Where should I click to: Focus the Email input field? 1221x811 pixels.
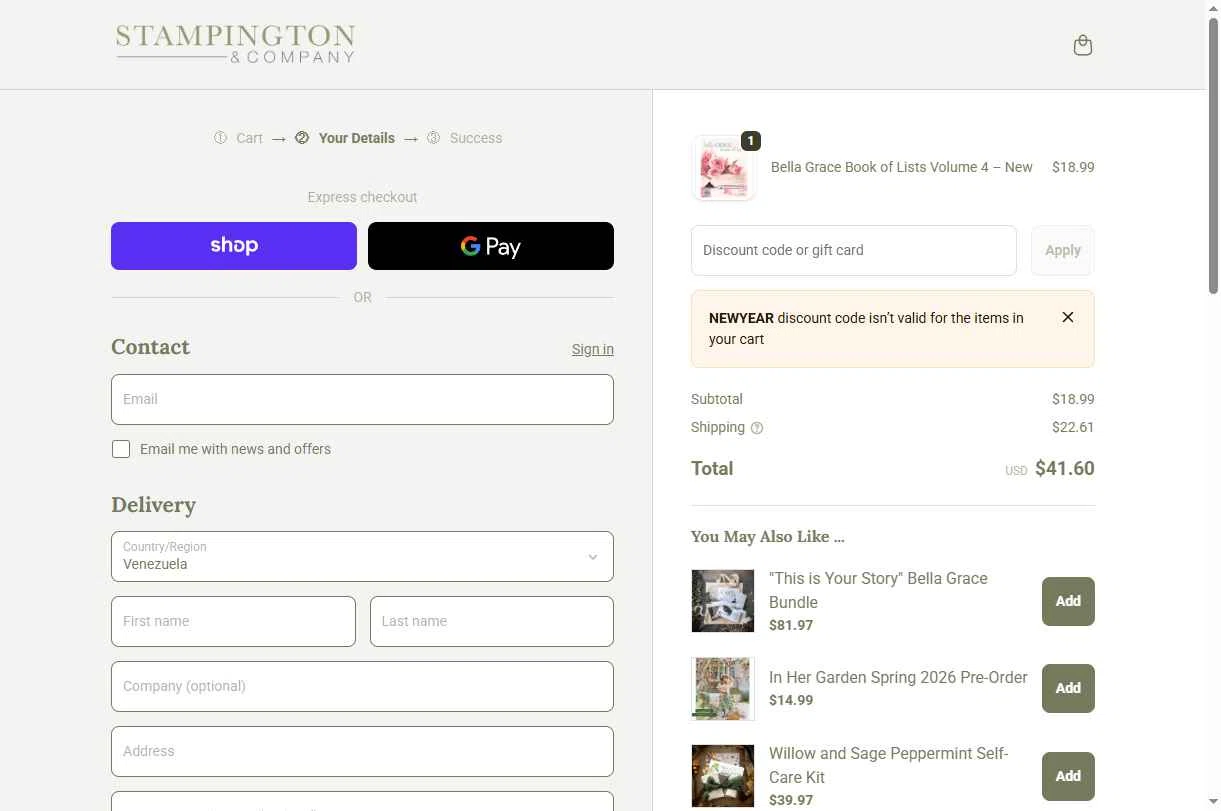[x=362, y=399]
